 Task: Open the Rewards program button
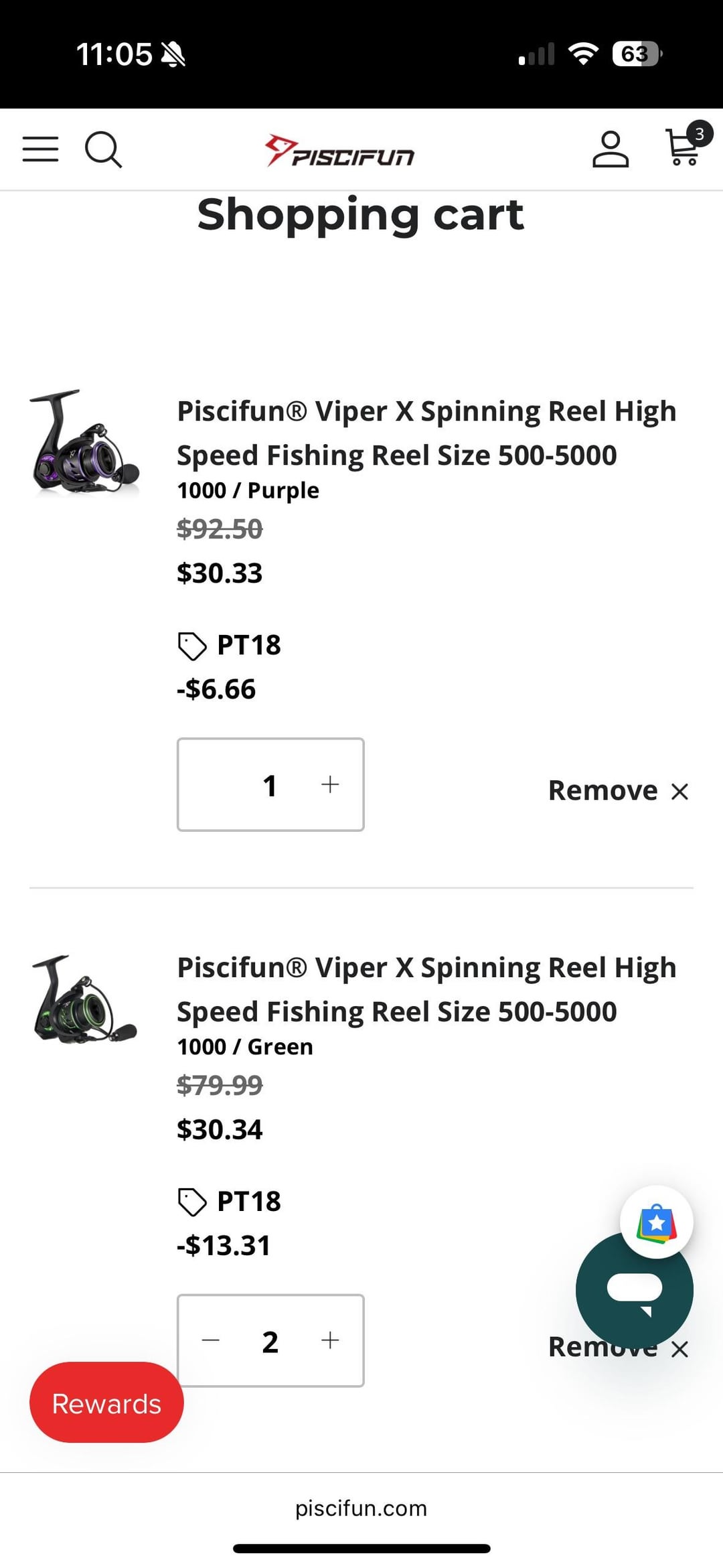coord(106,1403)
